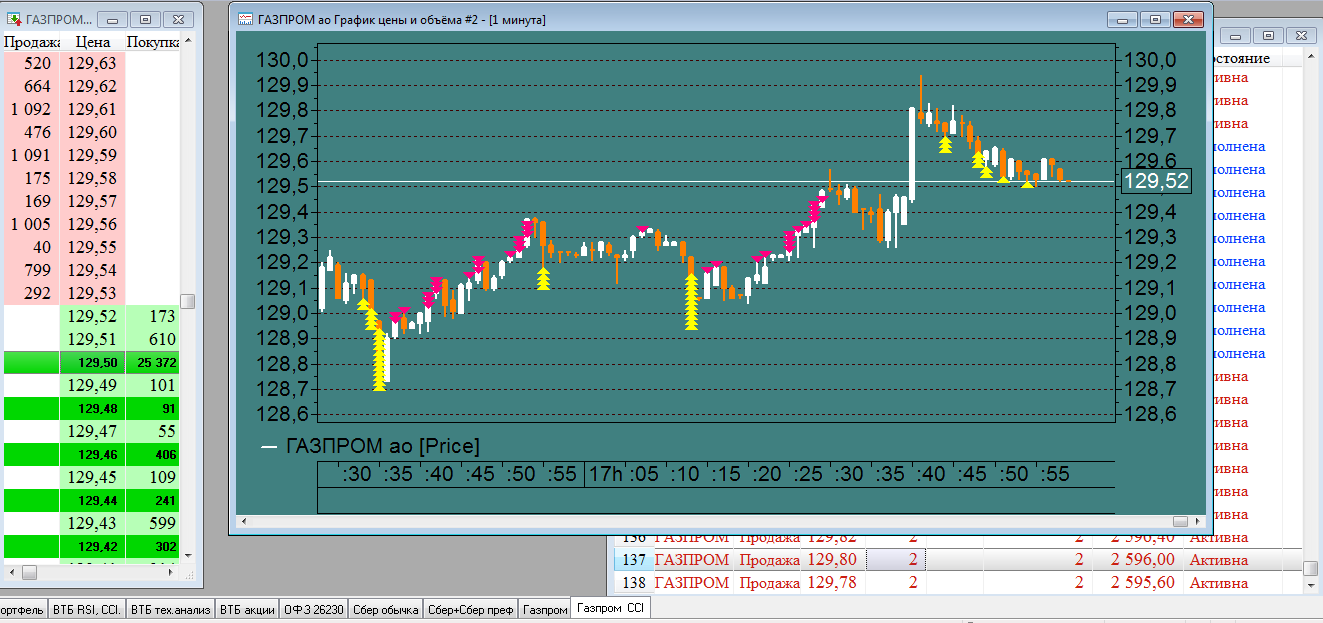Screen dimensions: 1323x623
Task: Click order book vertical scrollbar thumb
Action: click(x=187, y=301)
